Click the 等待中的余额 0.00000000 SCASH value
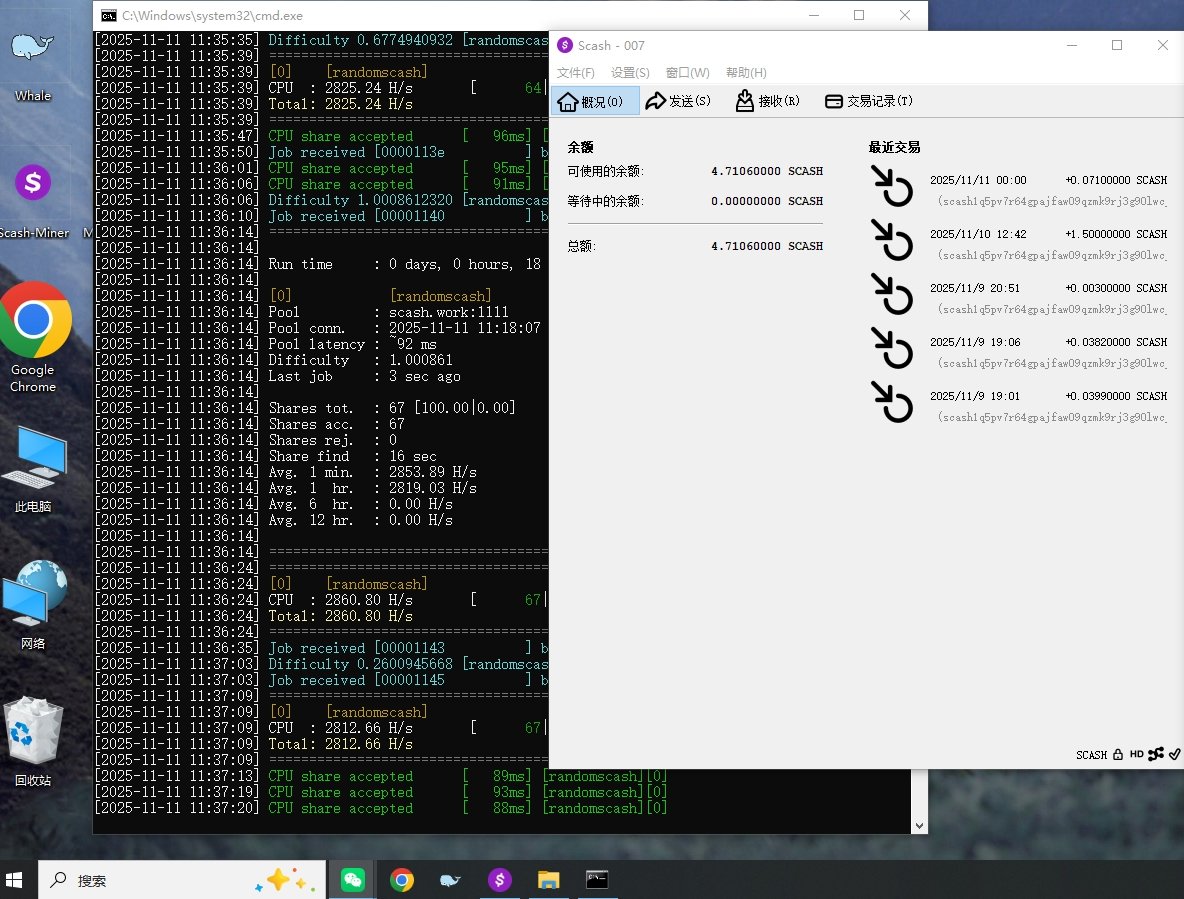Image resolution: width=1184 pixels, height=899 pixels. 766,202
